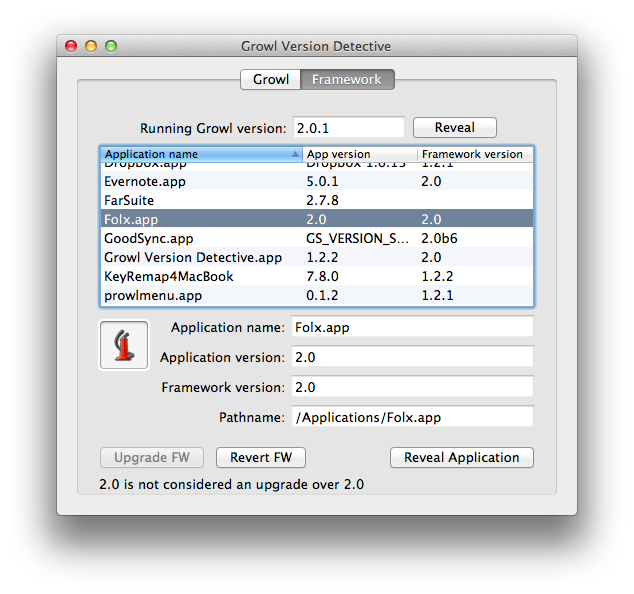Select the GoodSync.app row

tap(317, 238)
